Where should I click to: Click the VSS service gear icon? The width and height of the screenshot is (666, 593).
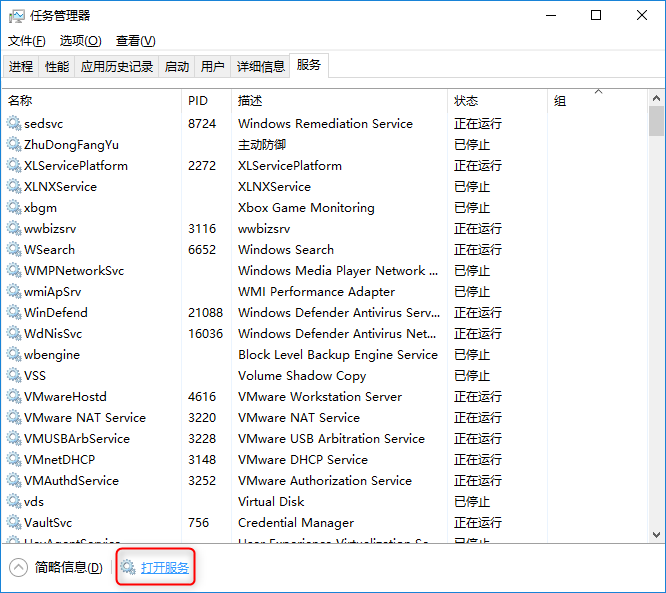pyautogui.click(x=14, y=376)
